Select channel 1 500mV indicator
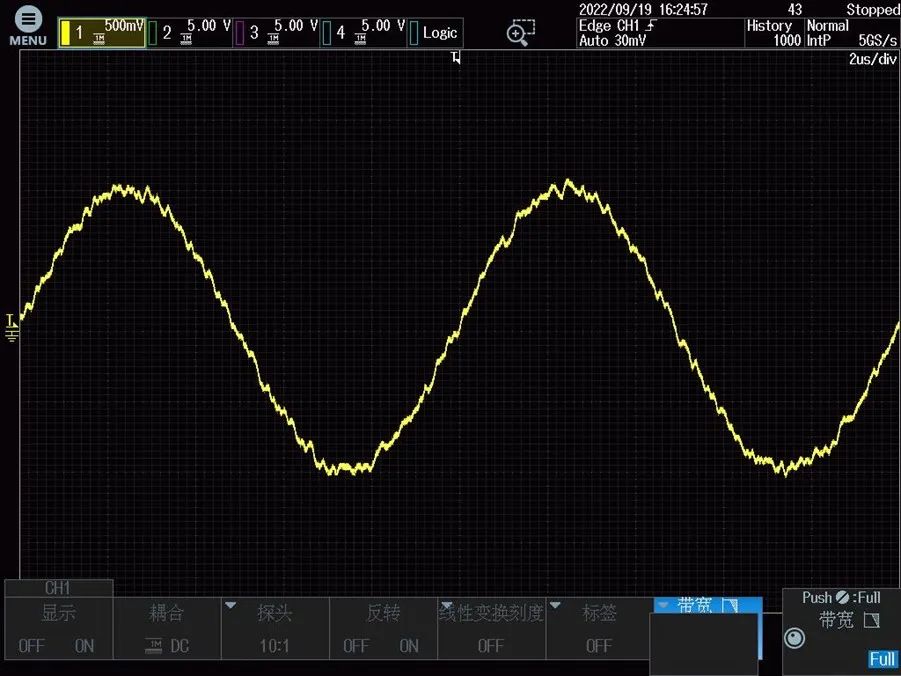Screen dimensions: 901x676 pos(101,33)
